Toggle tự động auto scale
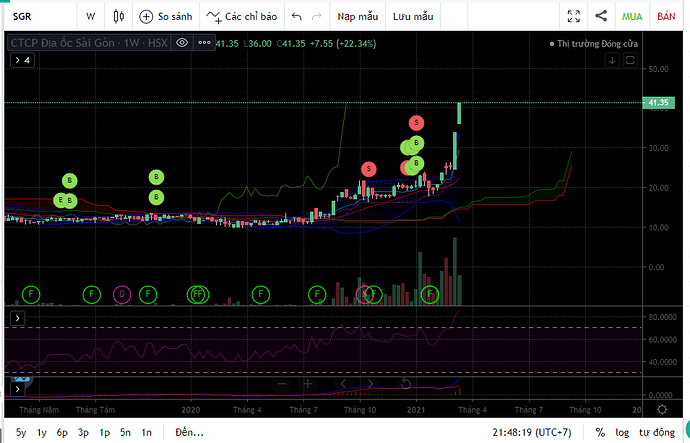This screenshot has width=690, height=443. tap(657, 433)
